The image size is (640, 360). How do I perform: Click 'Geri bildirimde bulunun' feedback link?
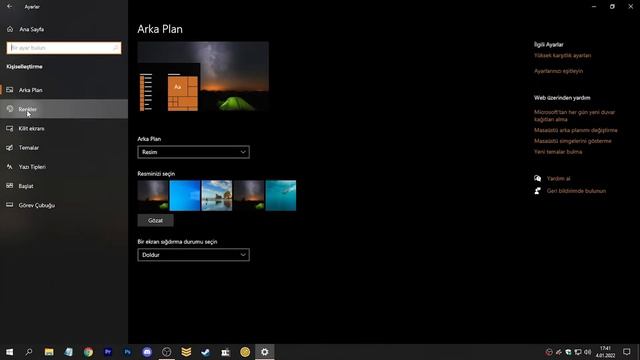click(576, 191)
